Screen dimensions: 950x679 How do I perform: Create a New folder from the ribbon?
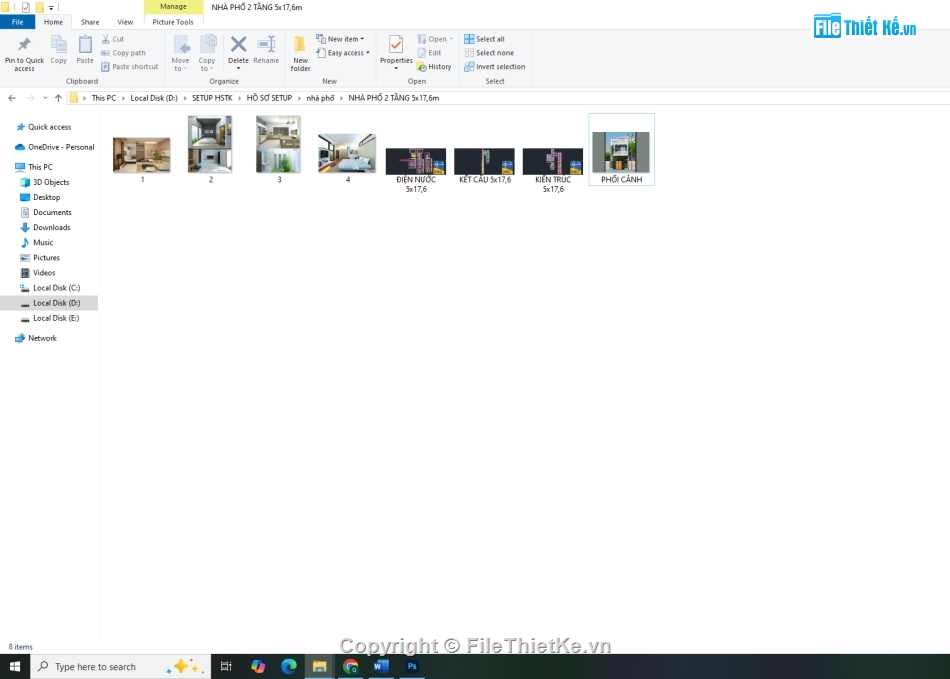pyautogui.click(x=300, y=52)
